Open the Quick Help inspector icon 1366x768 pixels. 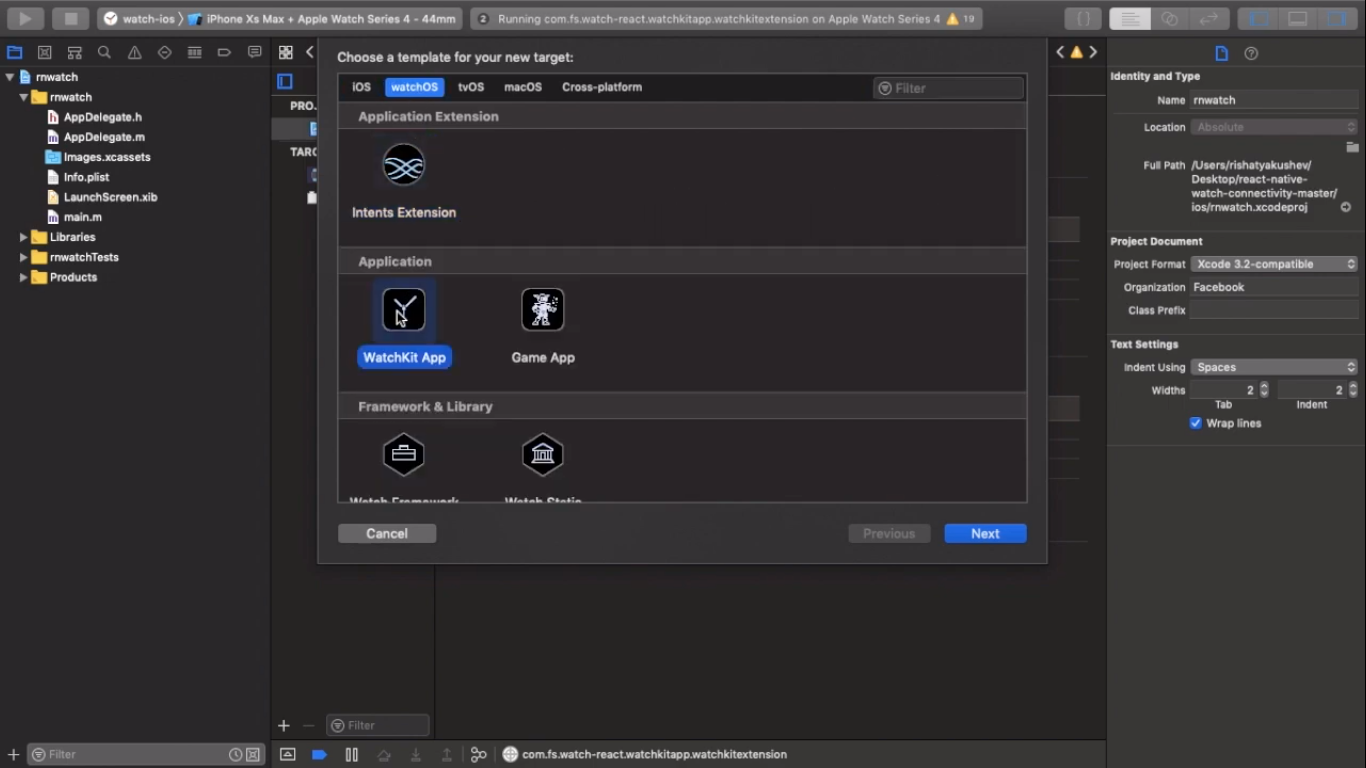coord(1251,53)
